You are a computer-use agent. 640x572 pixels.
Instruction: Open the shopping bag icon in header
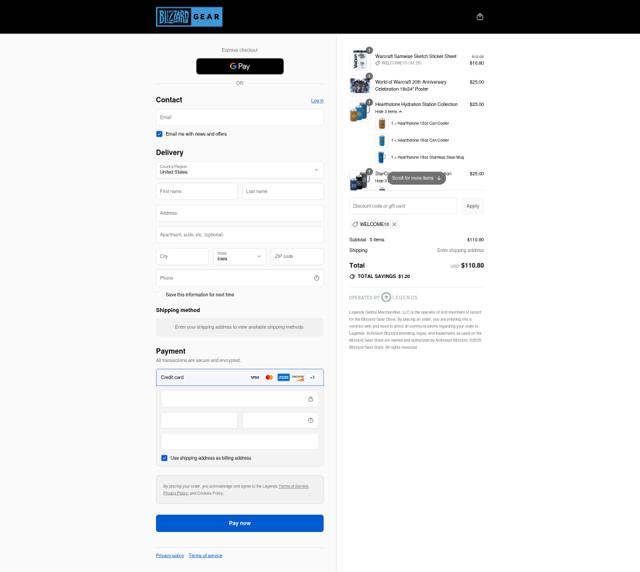[480, 17]
